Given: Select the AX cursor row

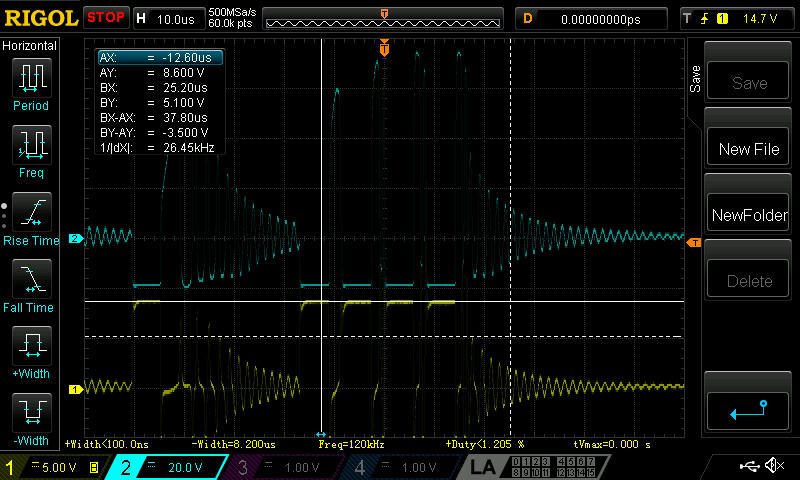Looking at the screenshot, I should coord(160,58).
